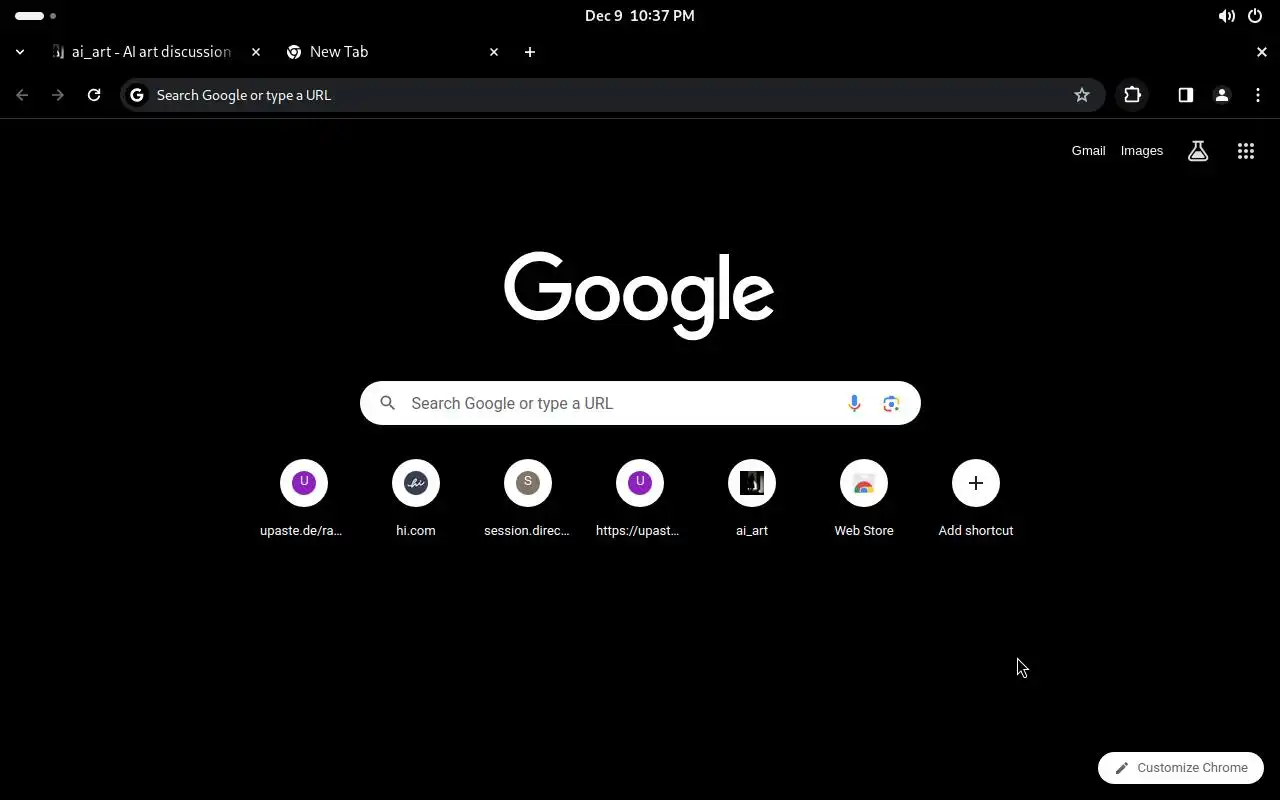Image resolution: width=1280 pixels, height=800 pixels.
Task: Open the clock calendar Dec 9
Action: point(639,16)
